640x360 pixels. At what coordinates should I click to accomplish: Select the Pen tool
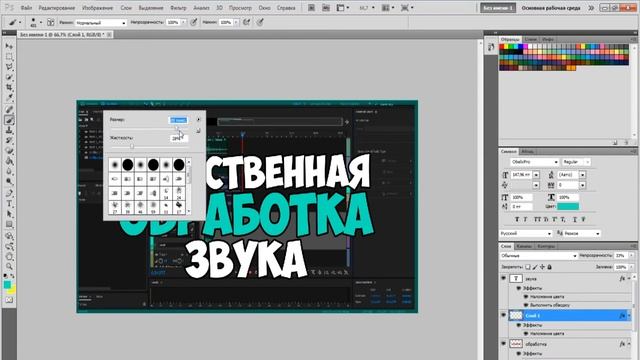pyautogui.click(x=9, y=193)
